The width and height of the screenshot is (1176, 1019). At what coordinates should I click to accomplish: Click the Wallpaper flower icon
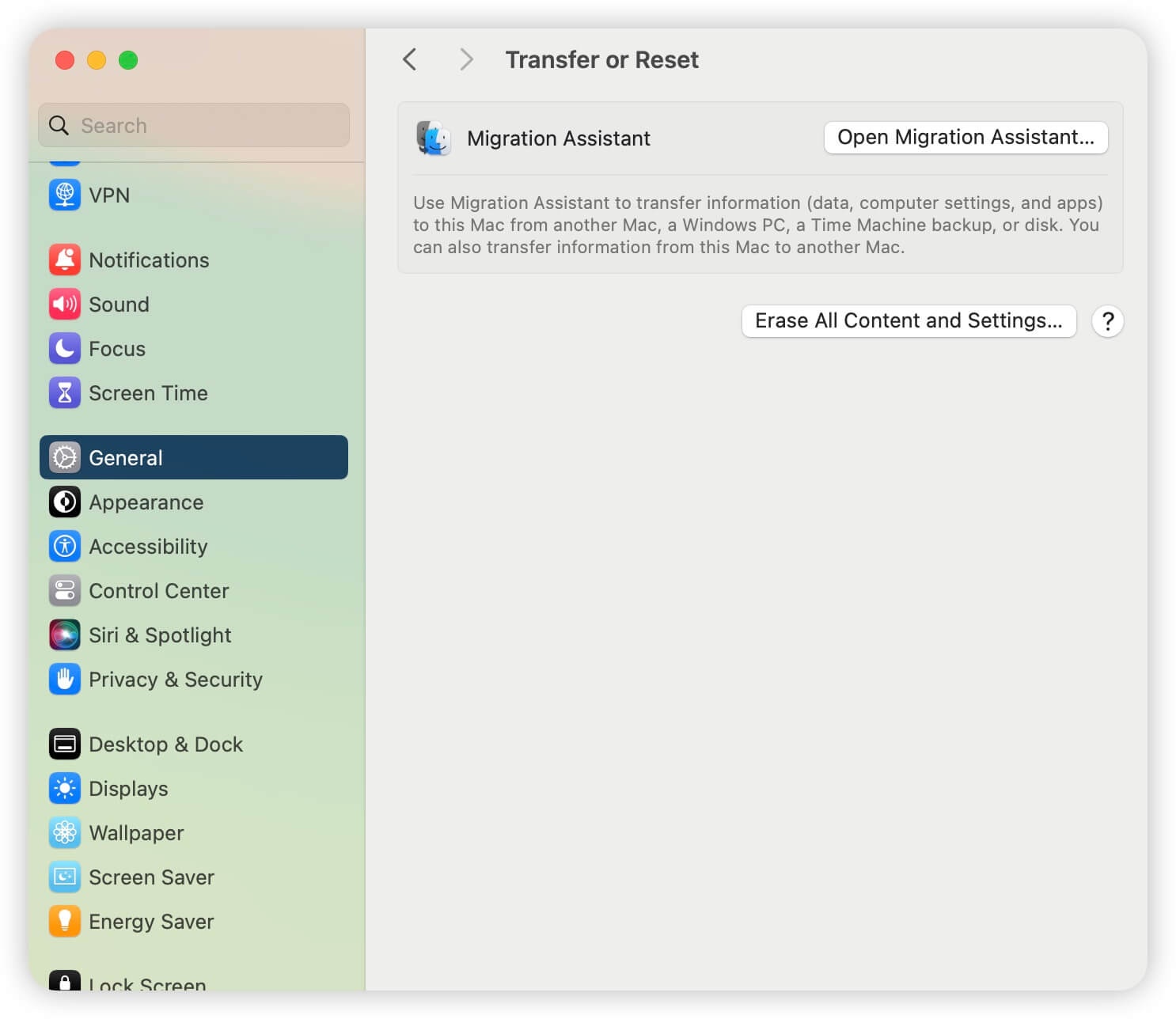(65, 832)
